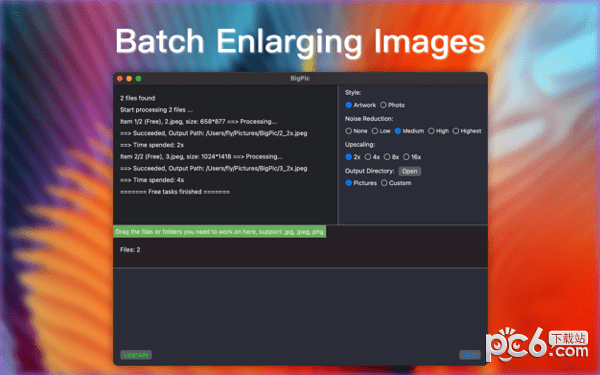Click the blue Start button

click(470, 355)
